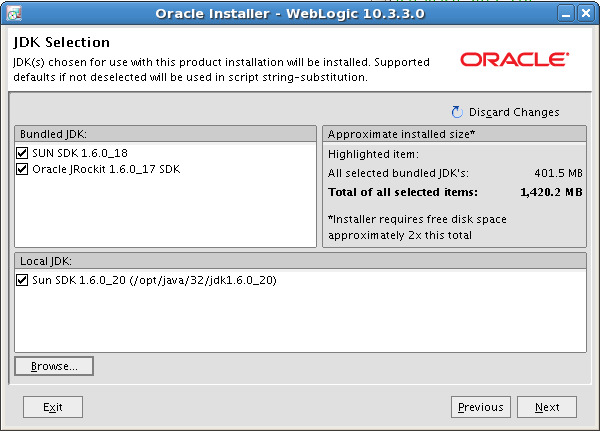Uncheck the Oracle JRockit 1.6.0_17 SDK checkbox
This screenshot has width=600, height=431.
(22, 169)
